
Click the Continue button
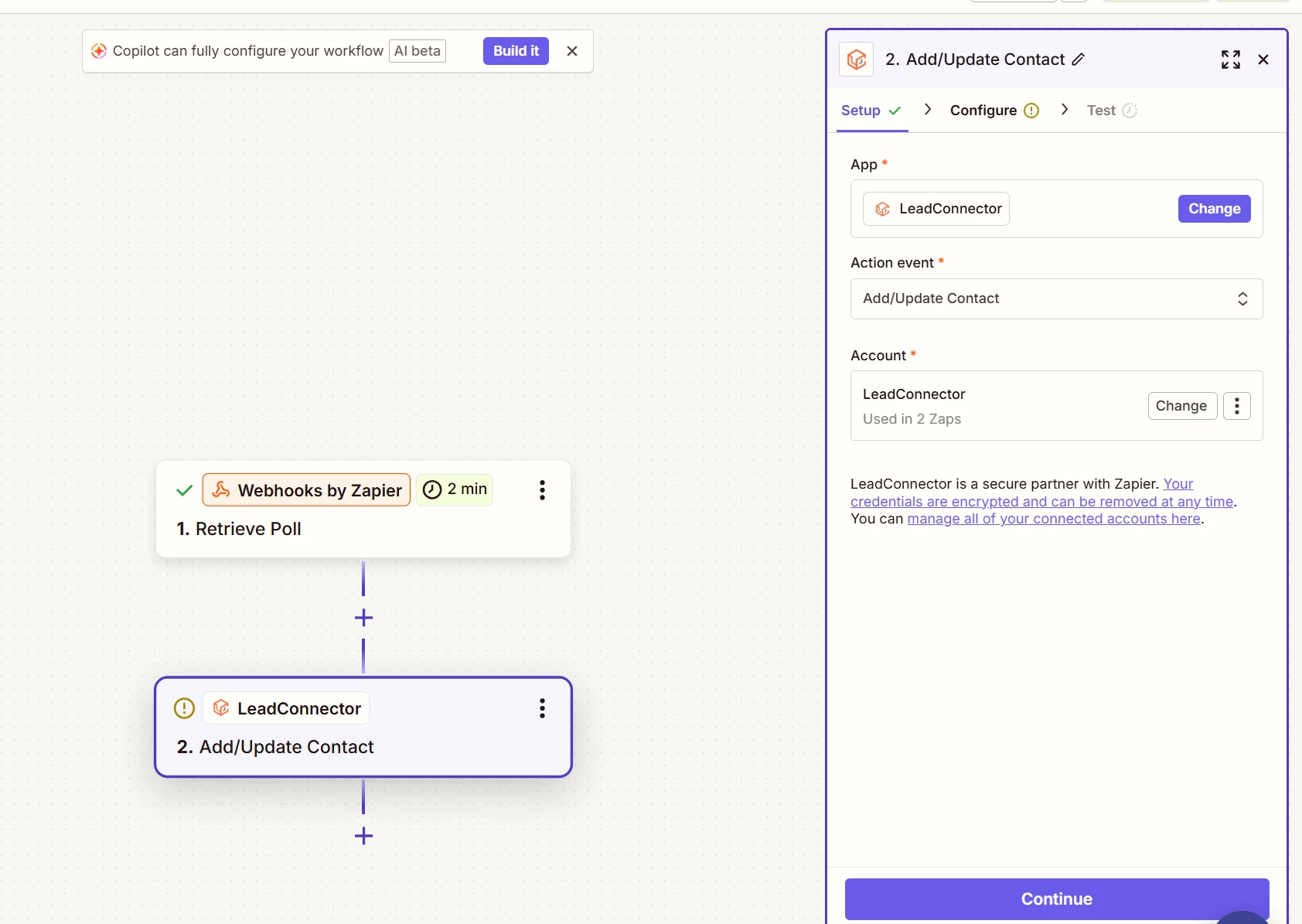click(x=1056, y=898)
